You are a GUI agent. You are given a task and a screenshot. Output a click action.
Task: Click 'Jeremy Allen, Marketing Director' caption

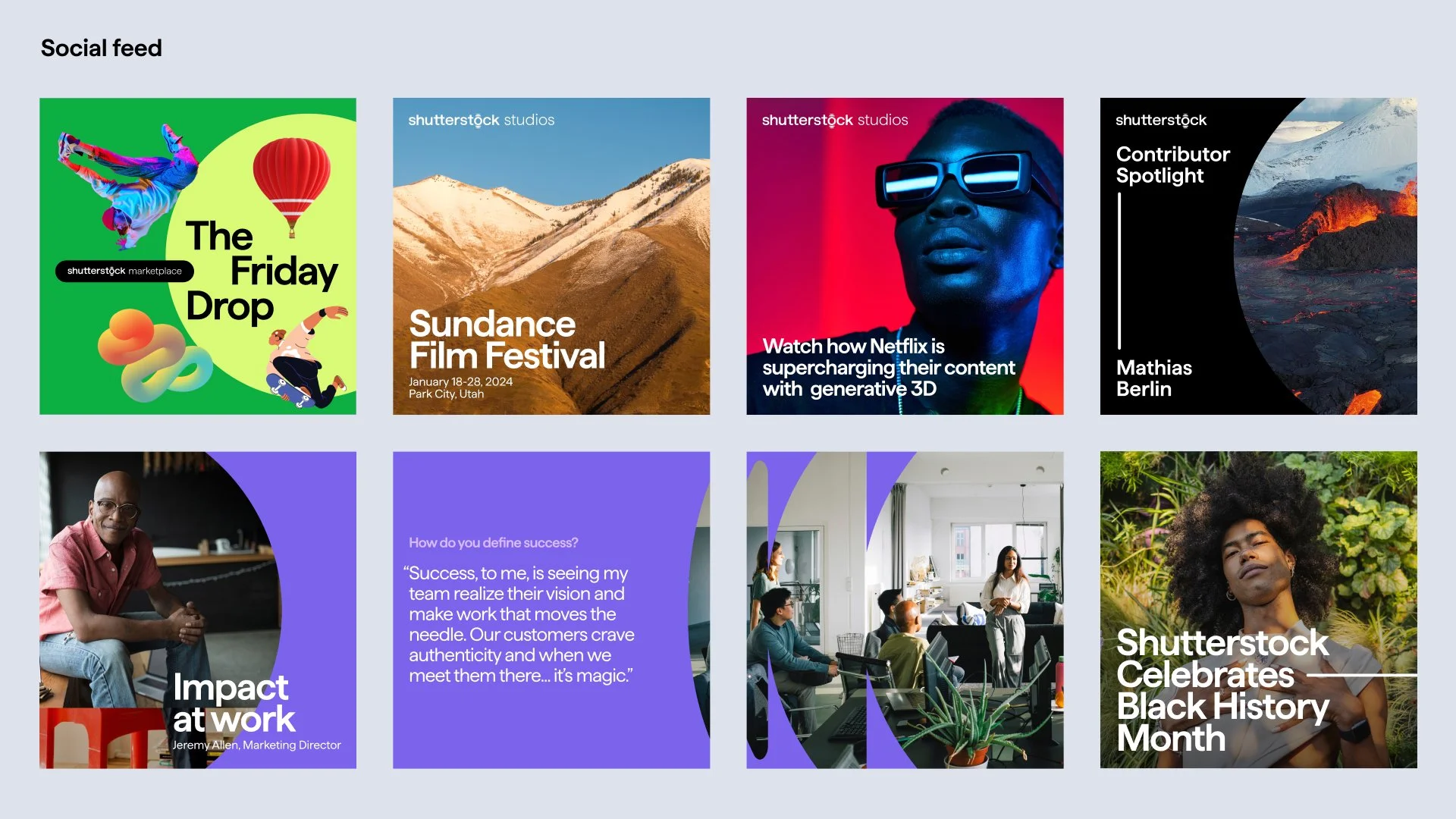coord(257,745)
